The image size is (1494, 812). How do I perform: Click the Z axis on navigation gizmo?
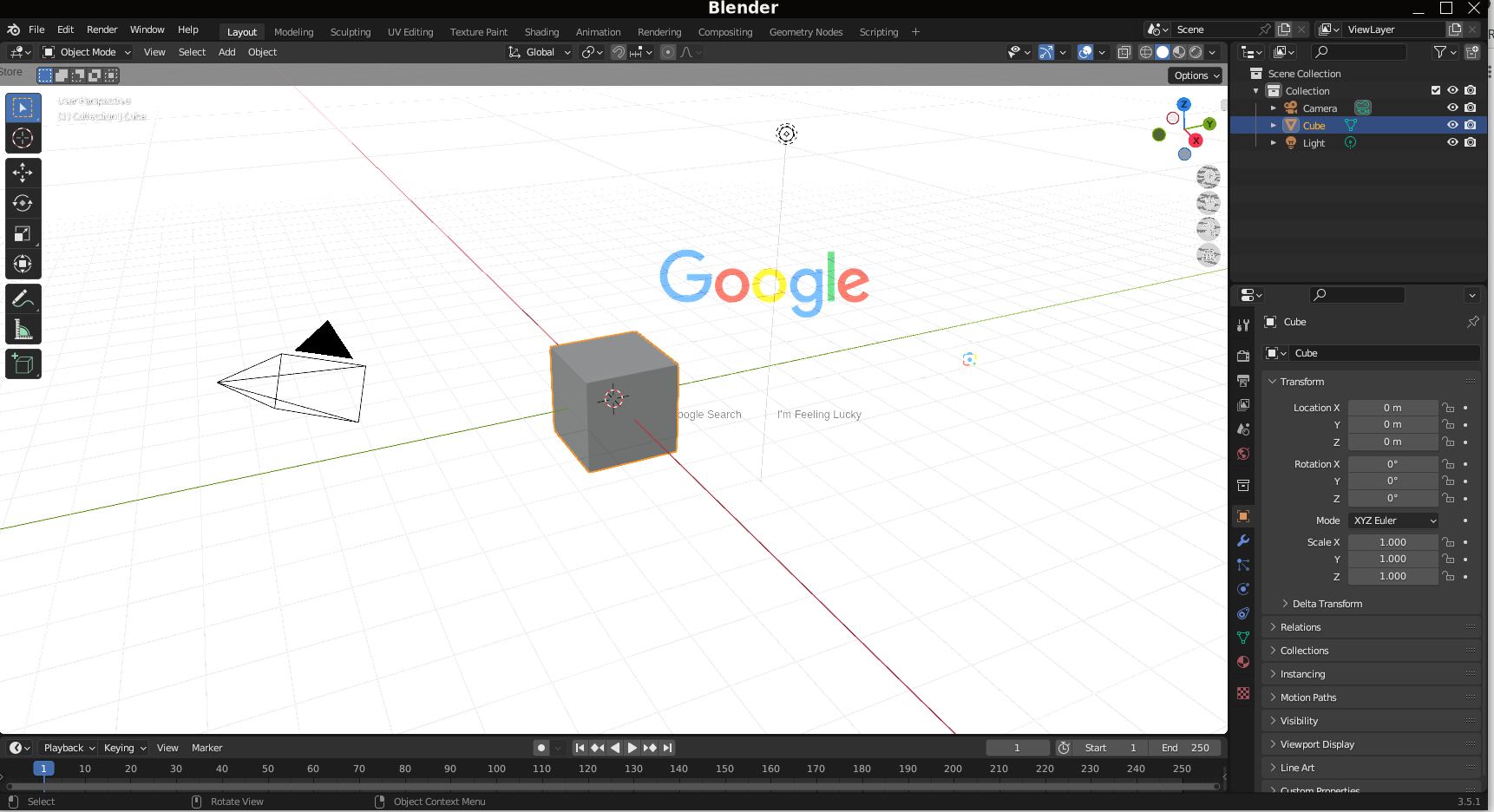(1184, 104)
